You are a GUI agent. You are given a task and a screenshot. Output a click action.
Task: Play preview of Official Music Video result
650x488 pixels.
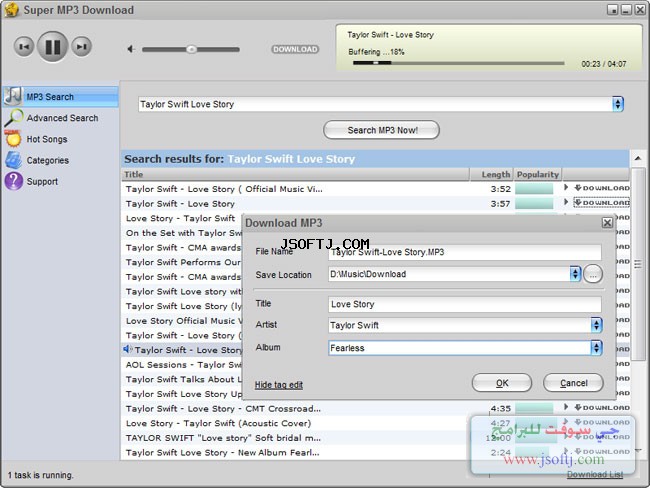tap(566, 187)
